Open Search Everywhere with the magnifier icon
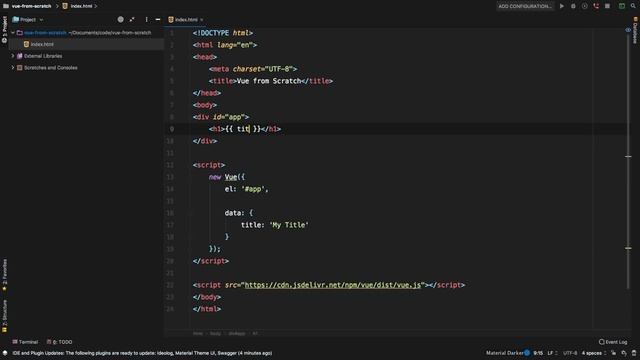Viewport: 640px width, 360px height. pos(633,6)
